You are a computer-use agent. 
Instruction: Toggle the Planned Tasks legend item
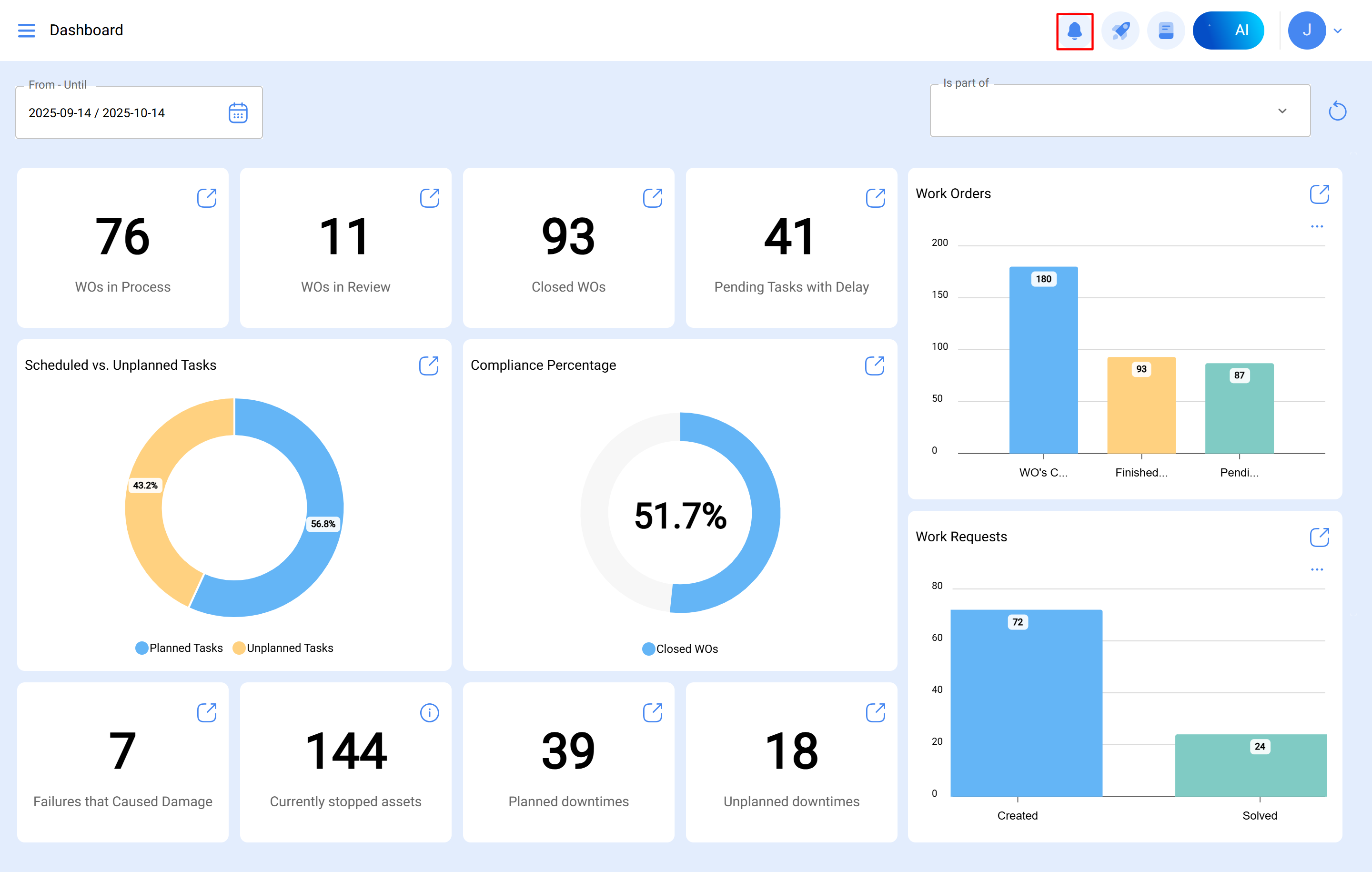[x=178, y=648]
